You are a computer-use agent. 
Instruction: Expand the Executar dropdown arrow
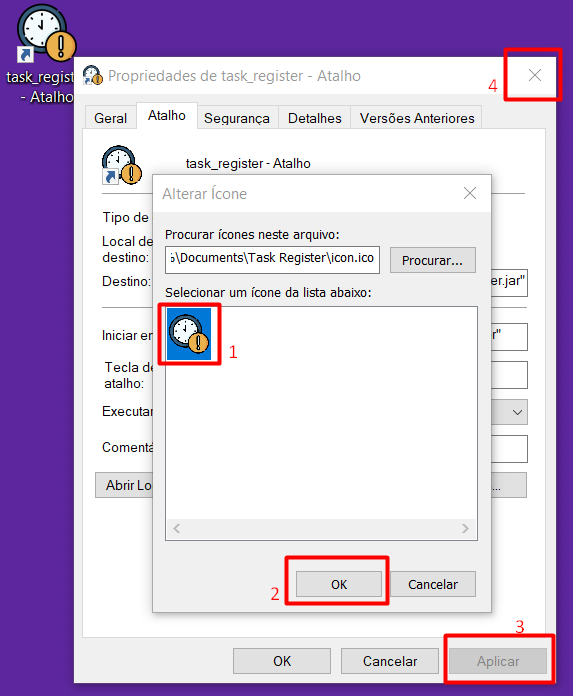517,412
